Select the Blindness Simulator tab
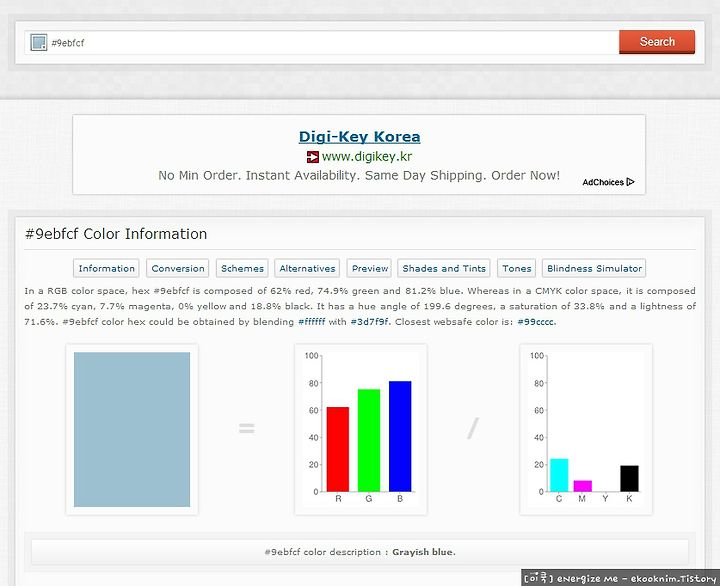 (x=594, y=268)
